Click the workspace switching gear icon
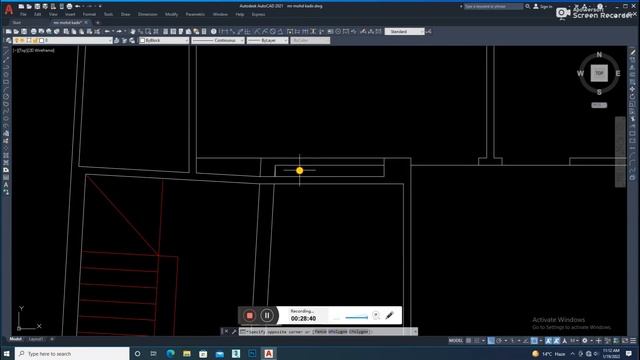Screen dimensions: 640x360 coord(585,340)
